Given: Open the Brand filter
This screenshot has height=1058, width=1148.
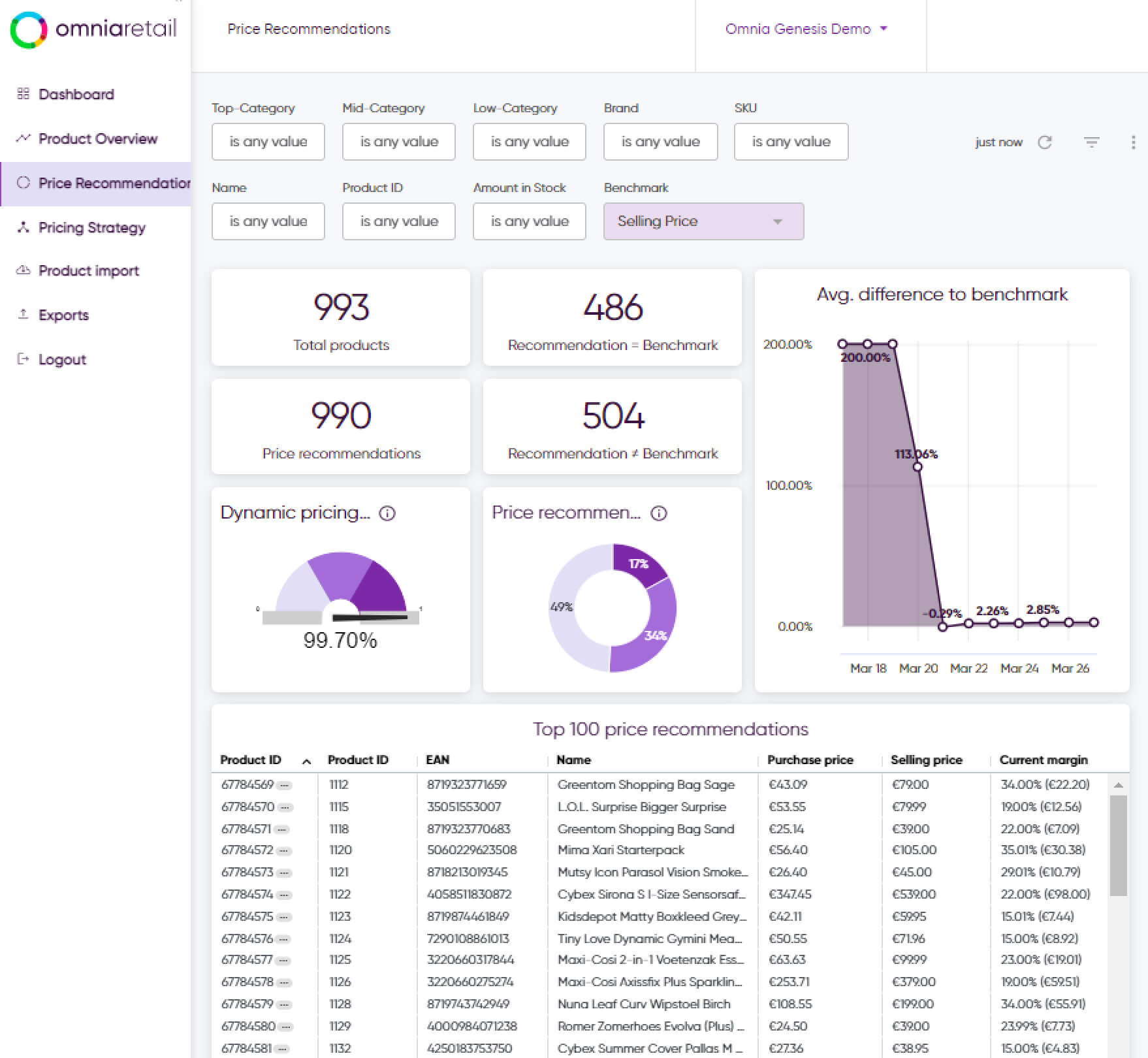Looking at the screenshot, I should point(660,142).
